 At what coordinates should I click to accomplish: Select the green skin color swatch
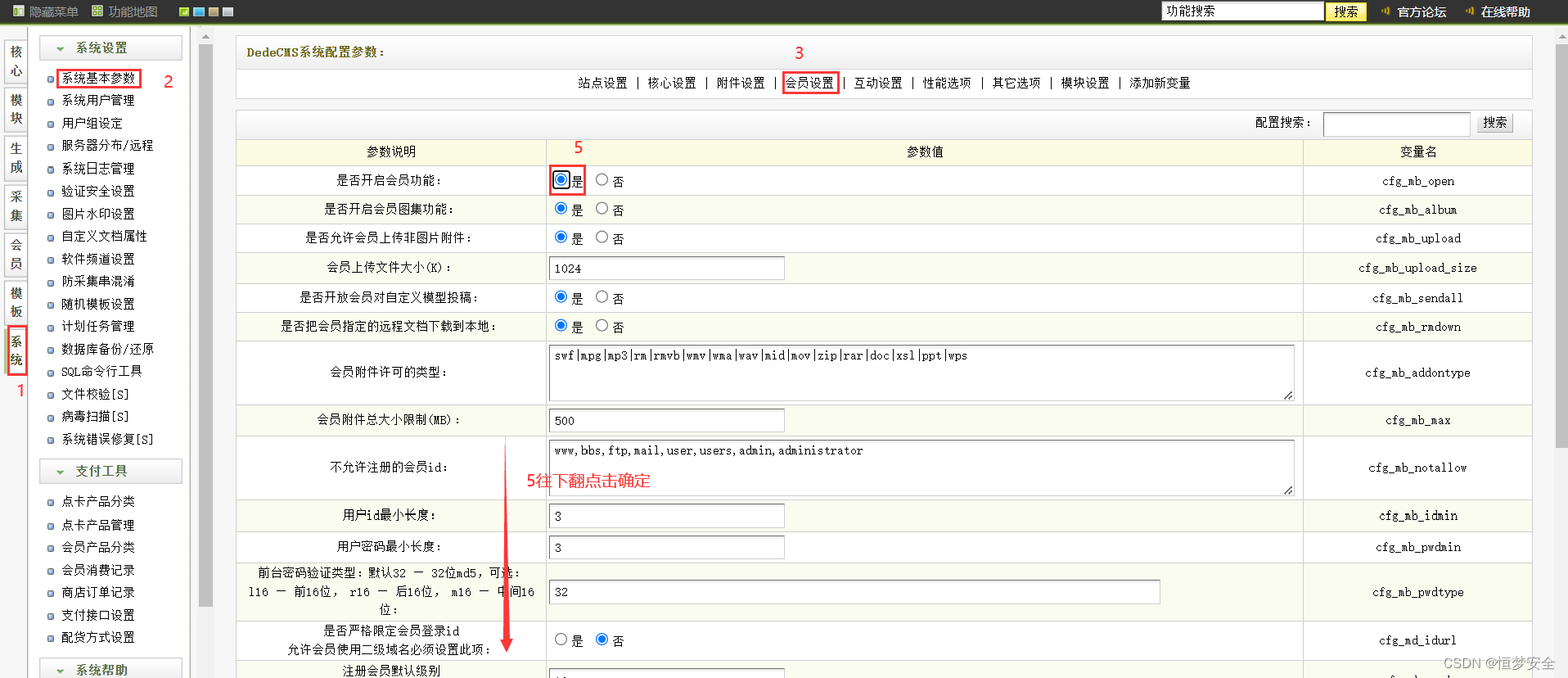pyautogui.click(x=184, y=11)
